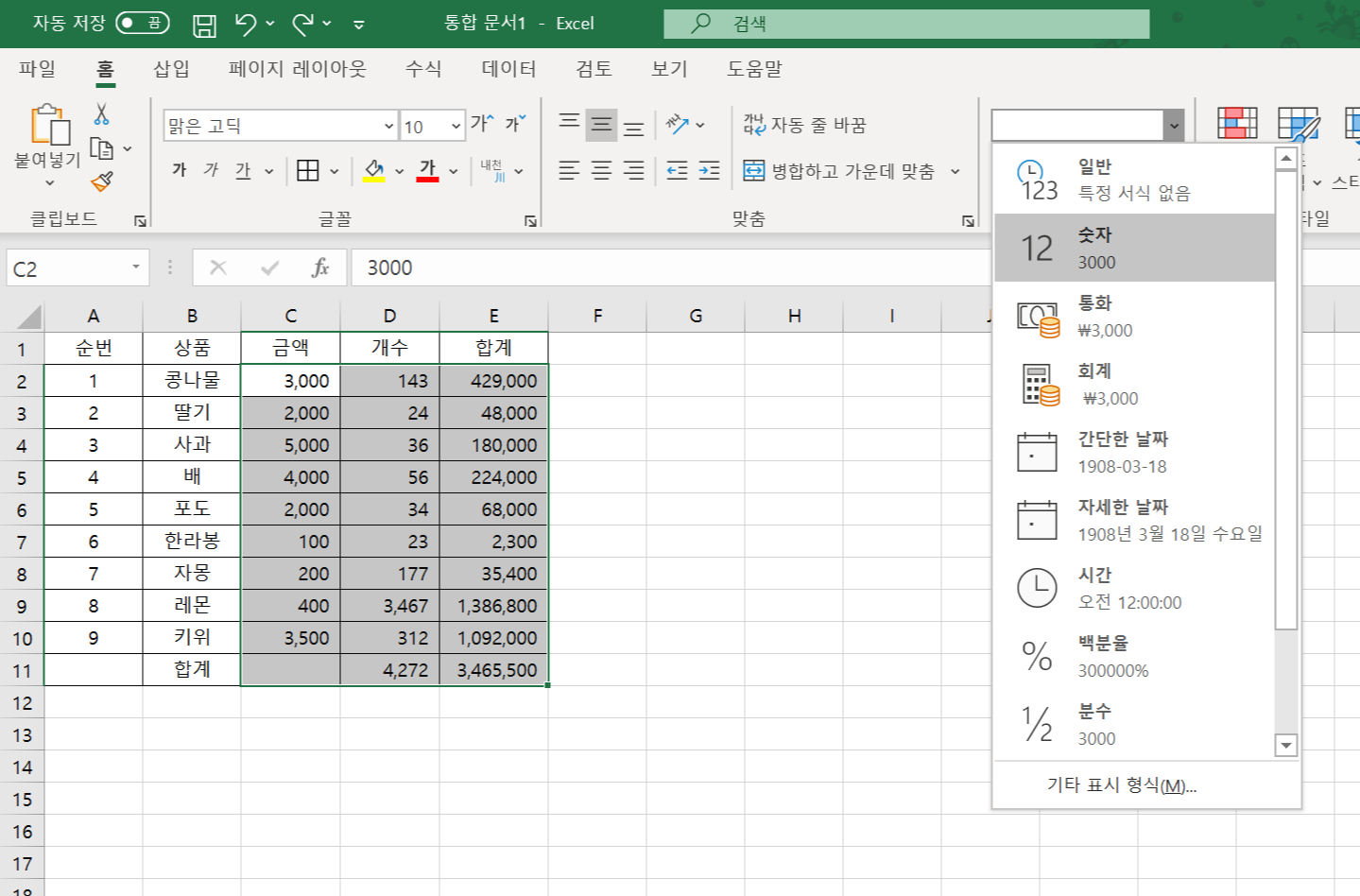The image size is (1360, 896).
Task: Open the Borders dropdown arrow
Action: [x=334, y=171]
